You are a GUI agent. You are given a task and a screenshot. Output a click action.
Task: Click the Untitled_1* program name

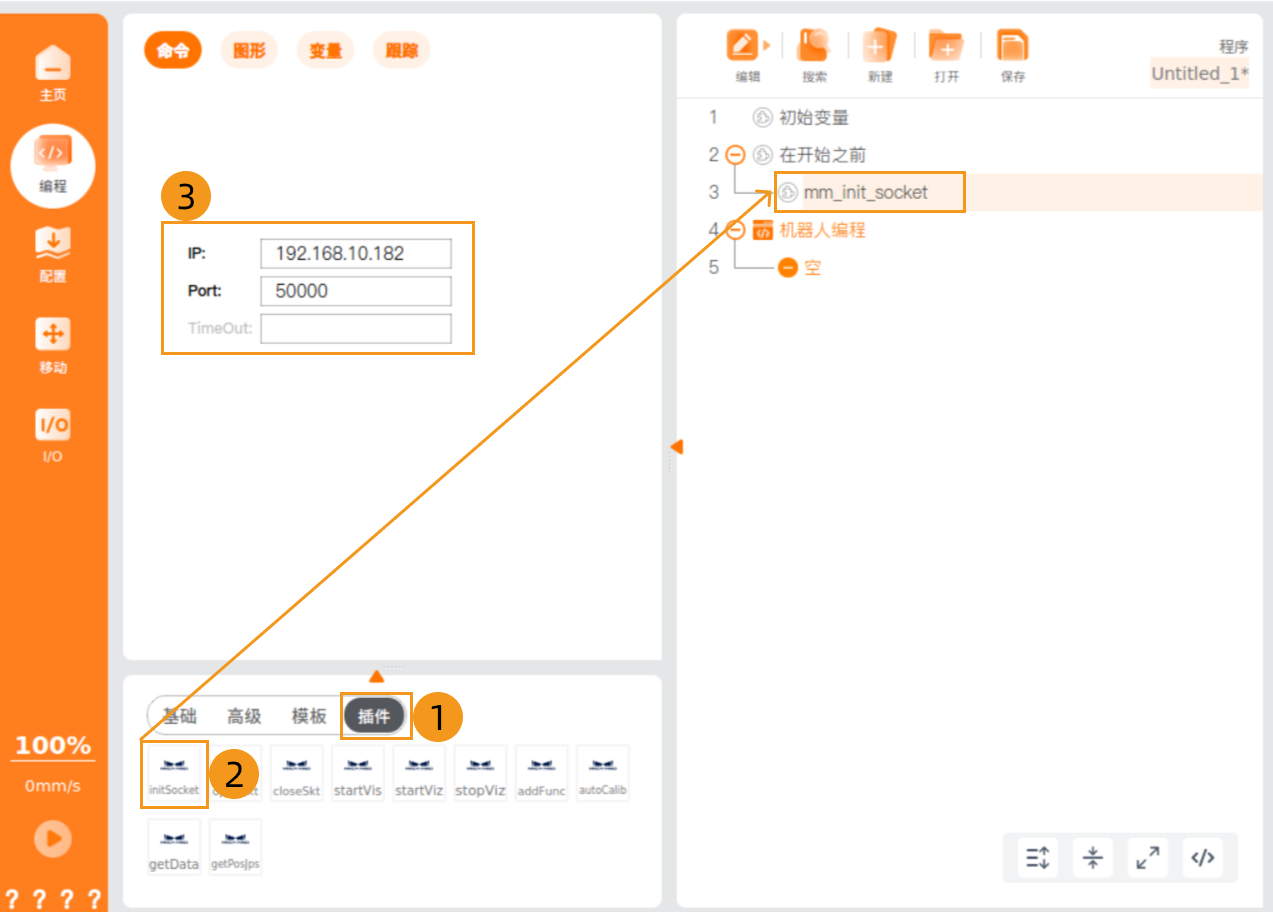pyautogui.click(x=1200, y=74)
